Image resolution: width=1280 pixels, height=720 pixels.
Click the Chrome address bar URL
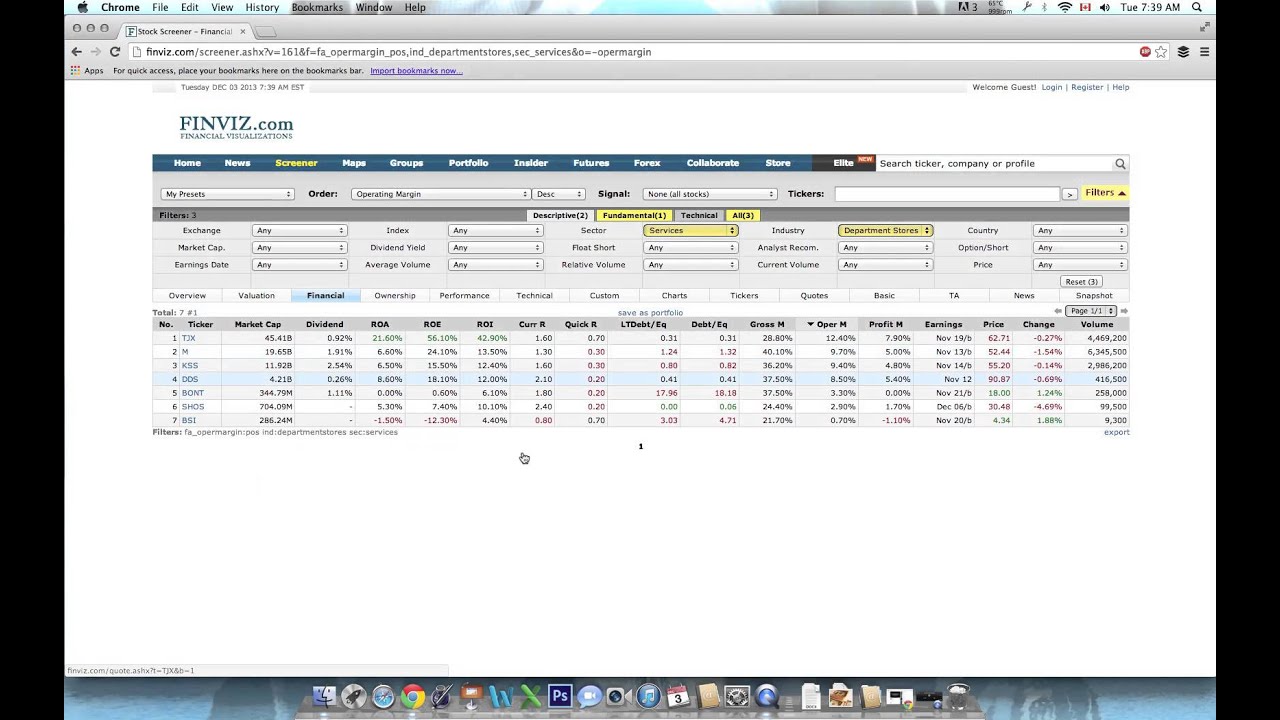click(398, 52)
